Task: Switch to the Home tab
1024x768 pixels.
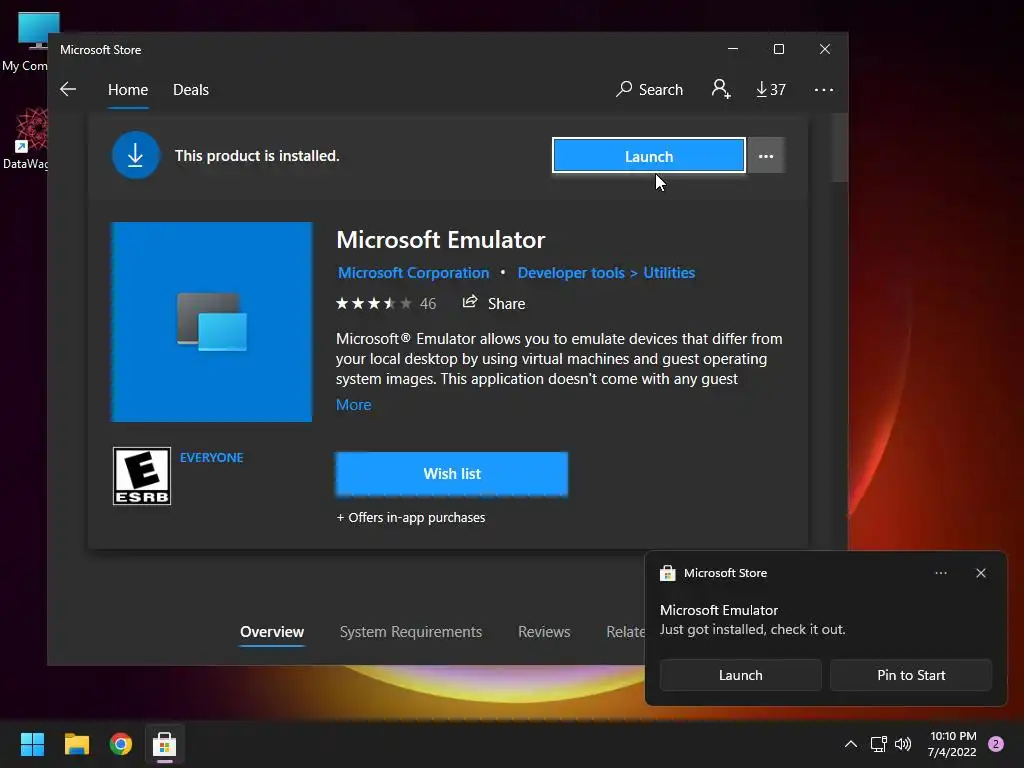Action: pyautogui.click(x=128, y=89)
